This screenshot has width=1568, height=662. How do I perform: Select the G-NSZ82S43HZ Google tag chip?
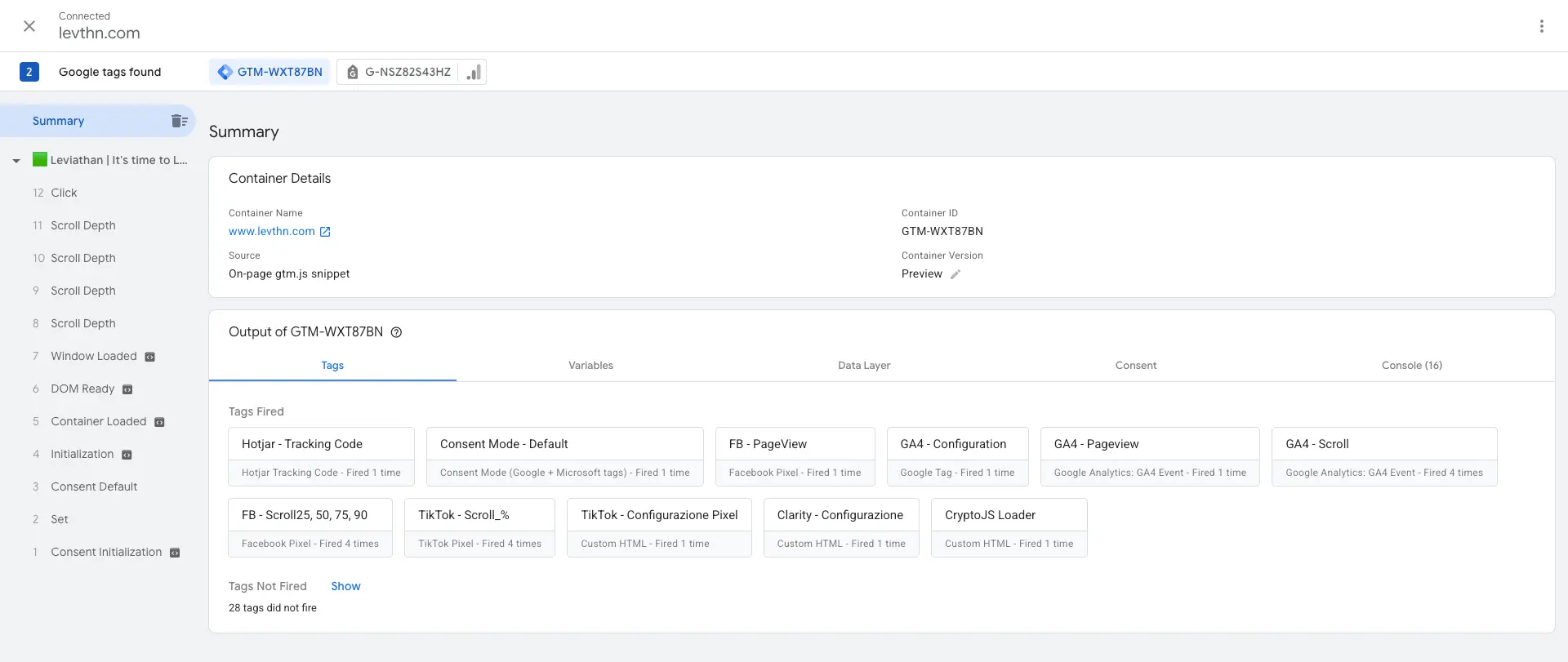(x=400, y=72)
